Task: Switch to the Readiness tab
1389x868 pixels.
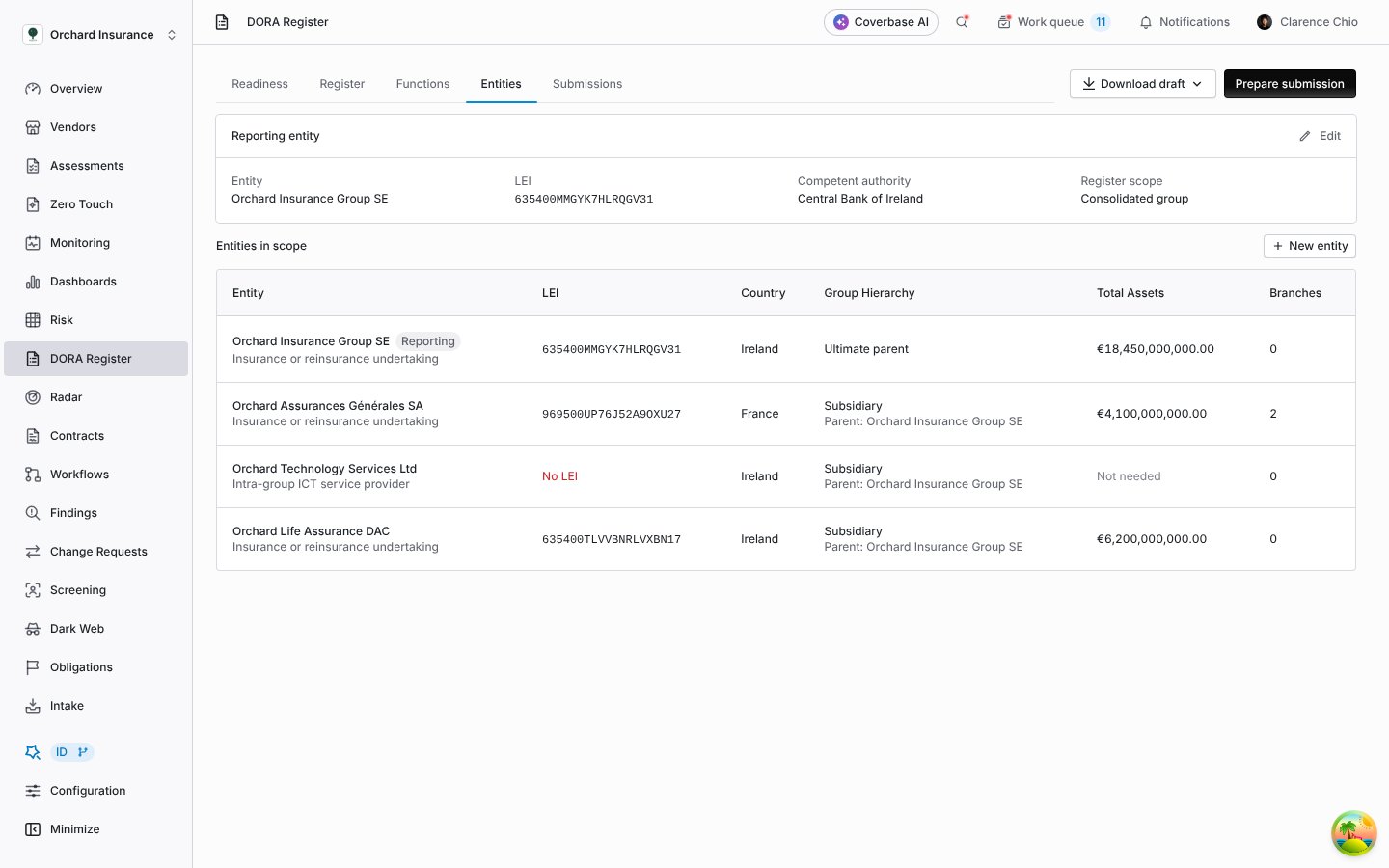Action: pos(259,84)
